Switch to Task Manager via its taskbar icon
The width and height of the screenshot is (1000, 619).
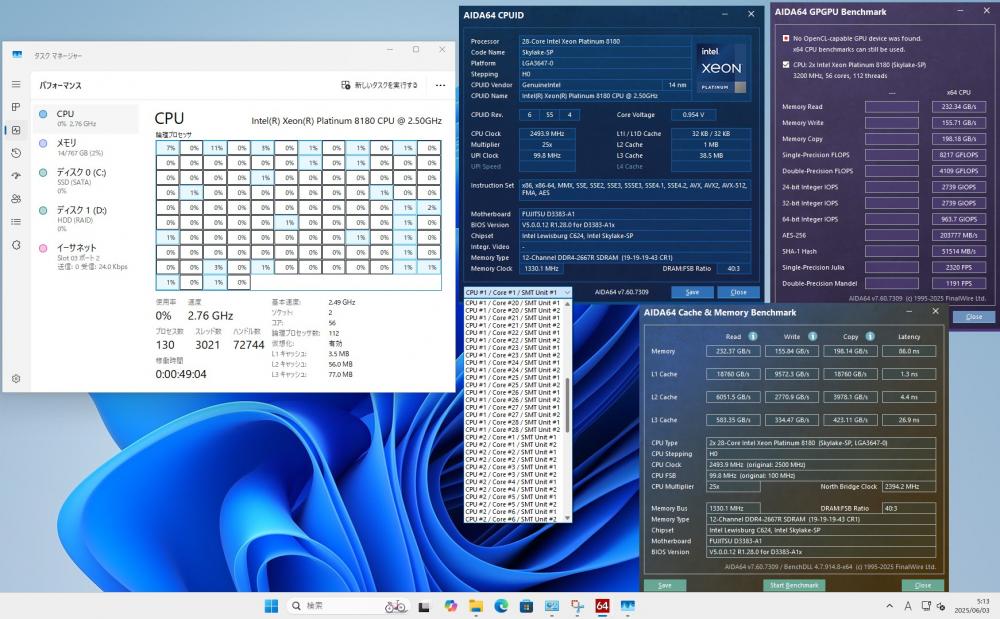[628, 606]
